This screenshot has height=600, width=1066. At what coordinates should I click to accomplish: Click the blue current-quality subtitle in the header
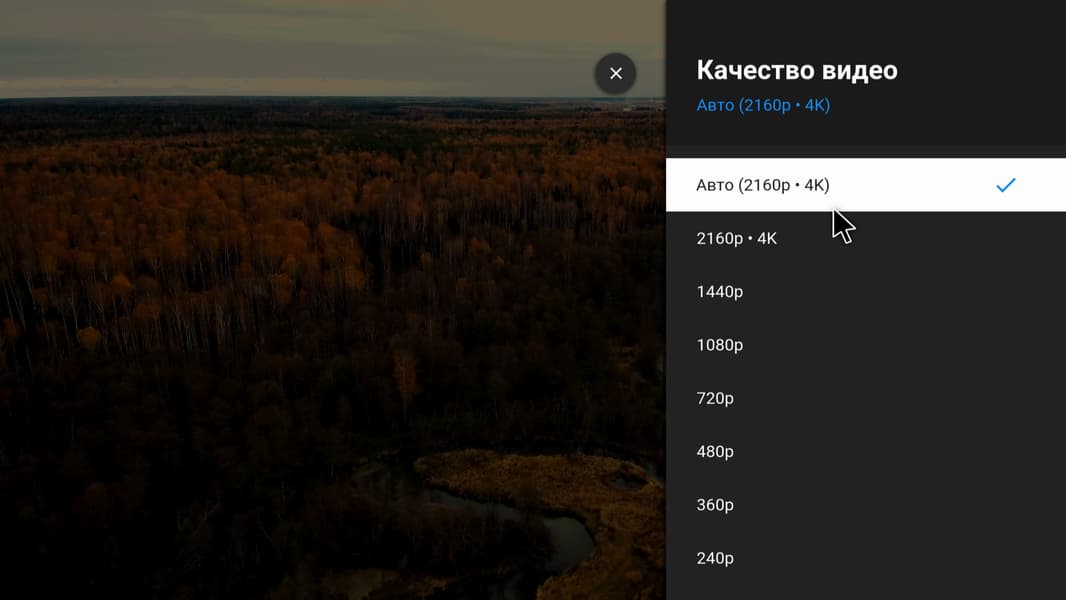coord(763,105)
